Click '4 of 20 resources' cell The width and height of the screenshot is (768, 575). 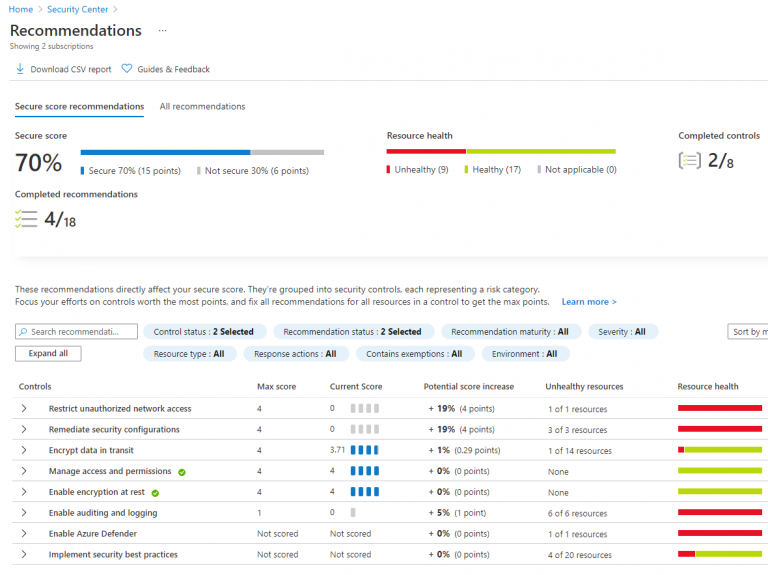click(x=580, y=555)
